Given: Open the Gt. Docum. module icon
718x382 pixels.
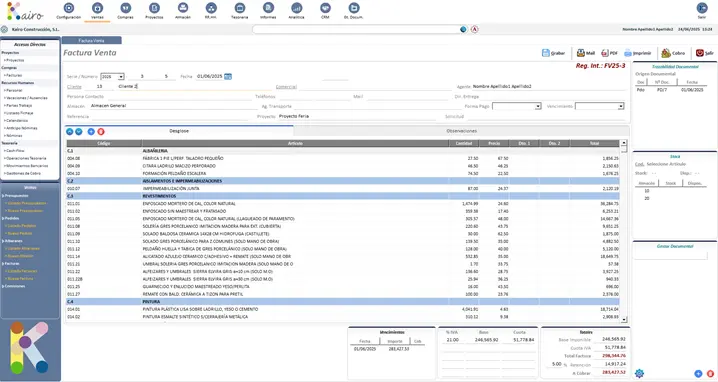Looking at the screenshot, I should tap(354, 8).
